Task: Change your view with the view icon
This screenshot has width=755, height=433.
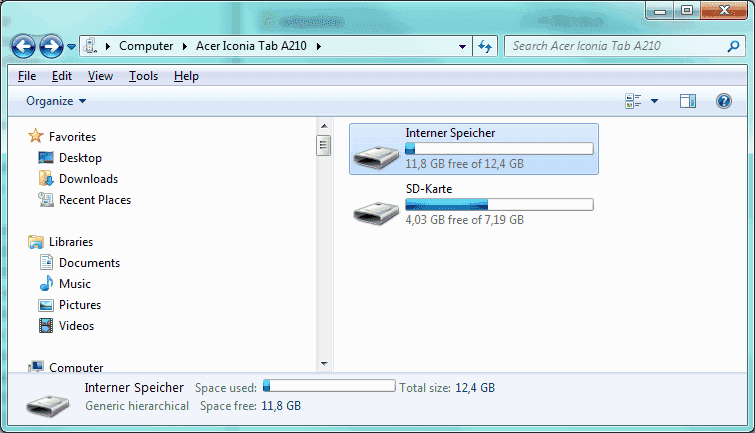Action: pos(633,101)
